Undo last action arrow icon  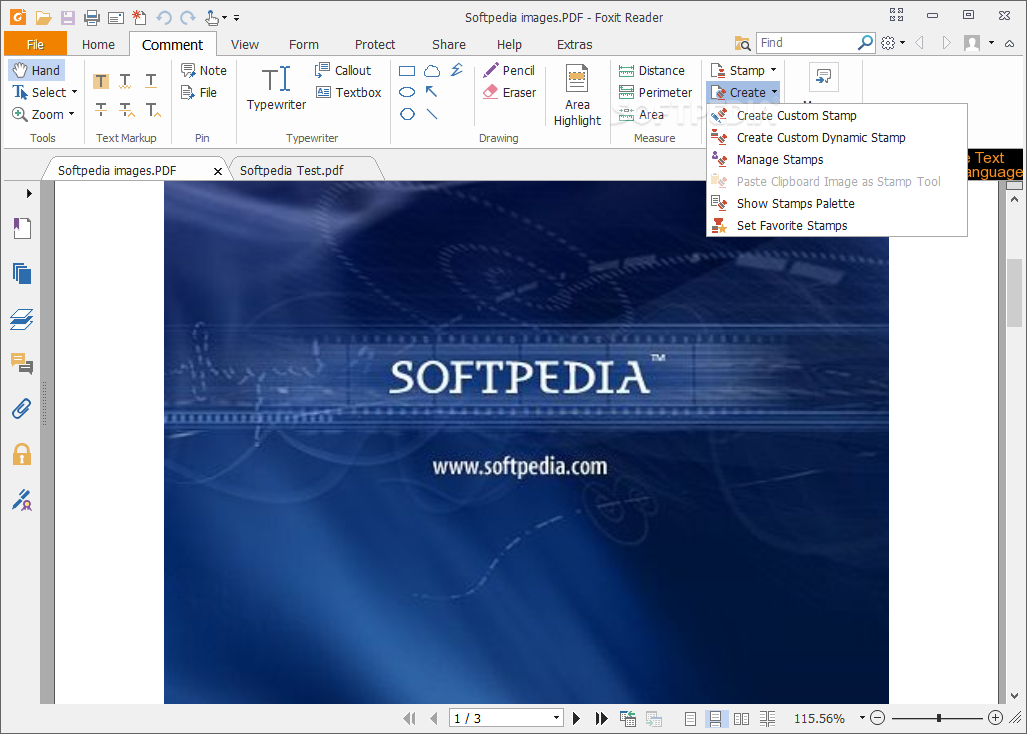164,18
